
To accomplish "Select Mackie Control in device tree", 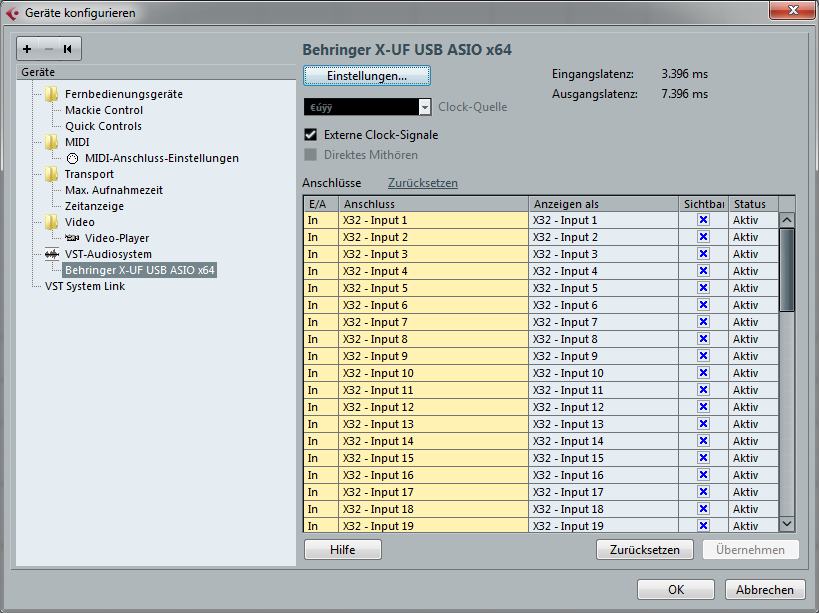I will (x=103, y=110).
